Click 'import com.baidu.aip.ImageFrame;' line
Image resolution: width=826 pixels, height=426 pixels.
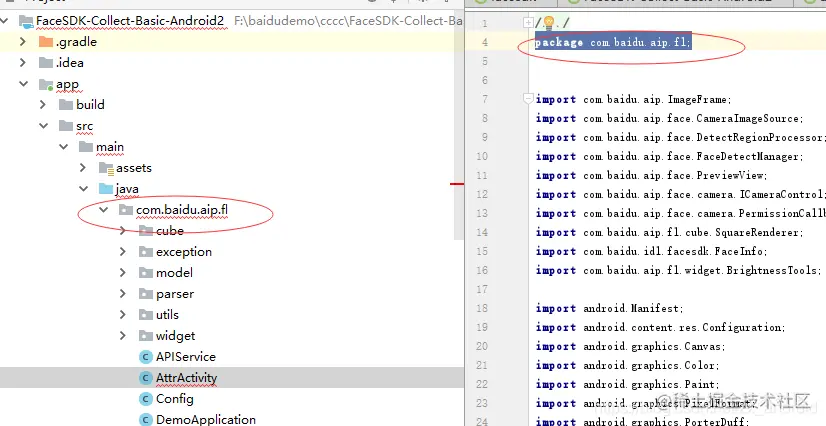(634, 99)
